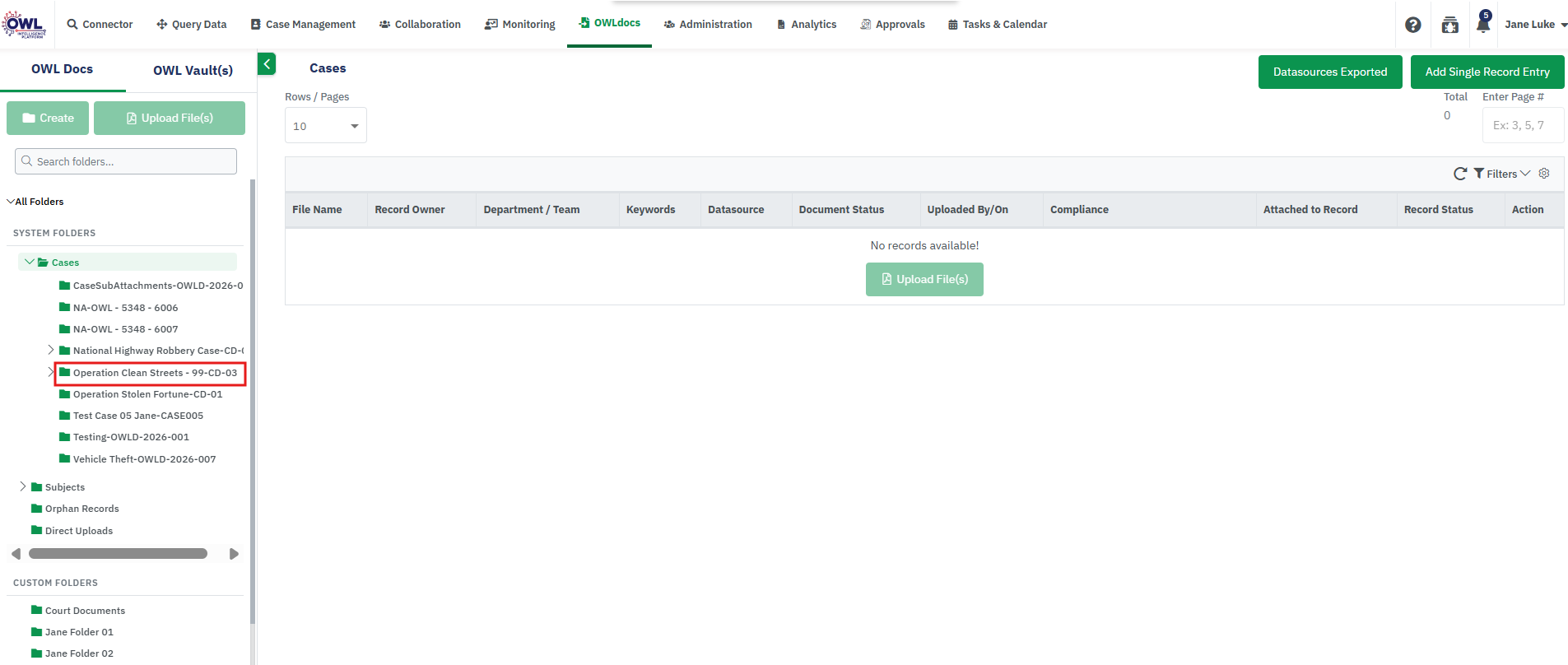Open the Connector menu
The image size is (1568, 665).
click(100, 25)
